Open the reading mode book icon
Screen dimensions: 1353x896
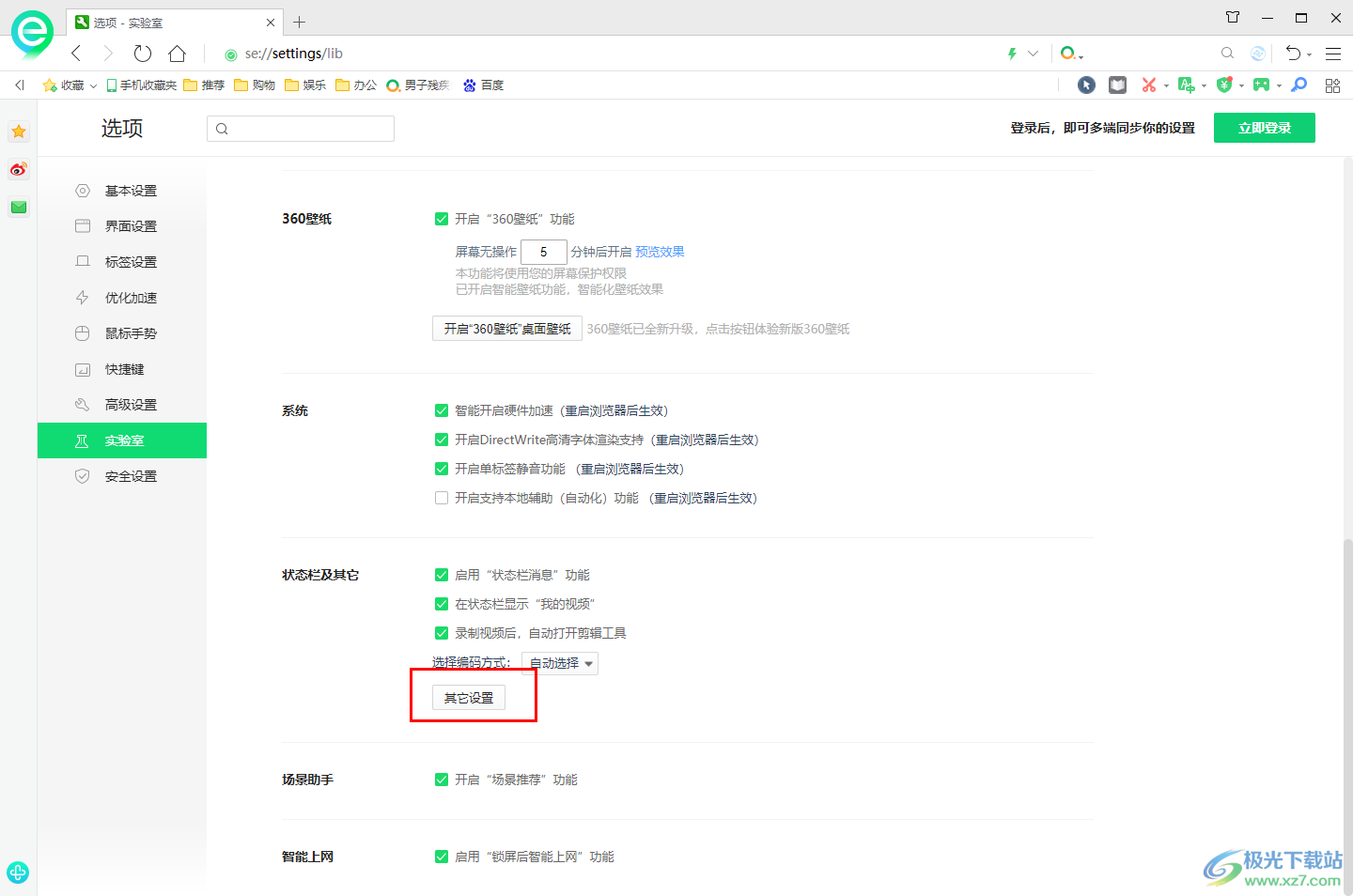(x=1117, y=85)
